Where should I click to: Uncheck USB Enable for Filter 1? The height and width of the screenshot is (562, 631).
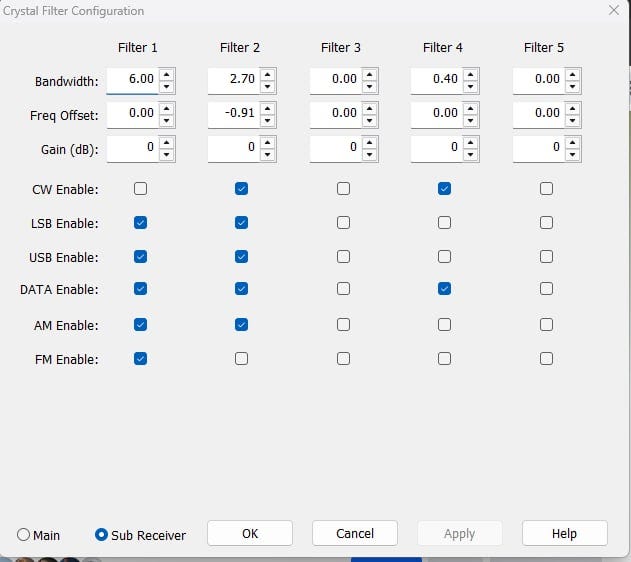pyautogui.click(x=140, y=257)
